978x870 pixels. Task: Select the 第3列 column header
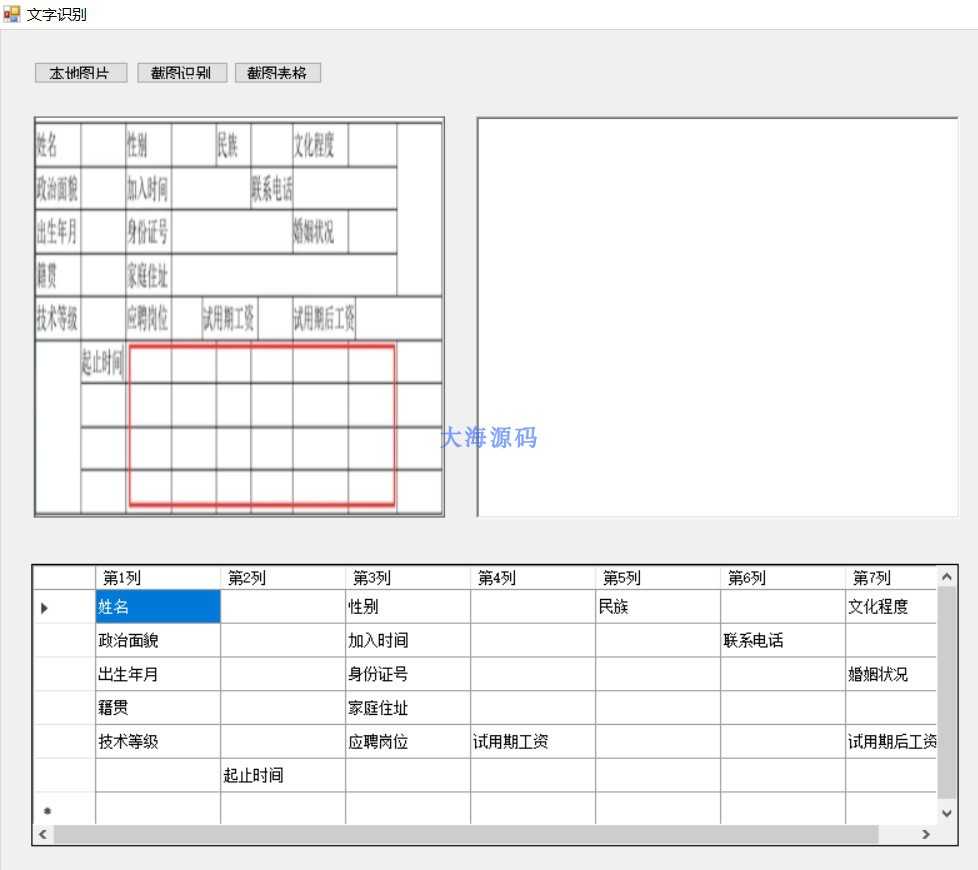[x=408, y=578]
